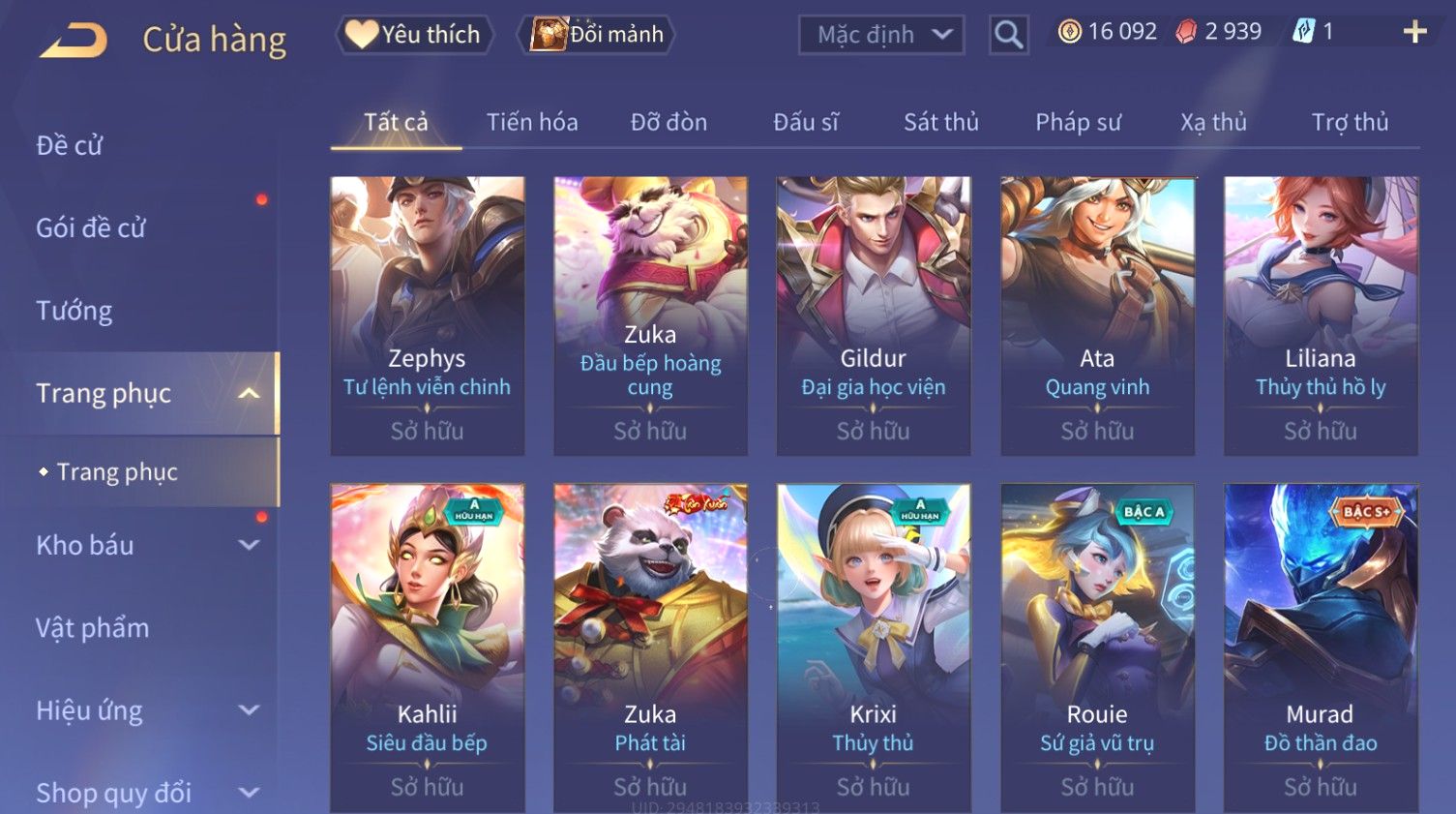Open Đổi mảnh fragment exchange
This screenshot has height=814, width=1456.
point(596,35)
